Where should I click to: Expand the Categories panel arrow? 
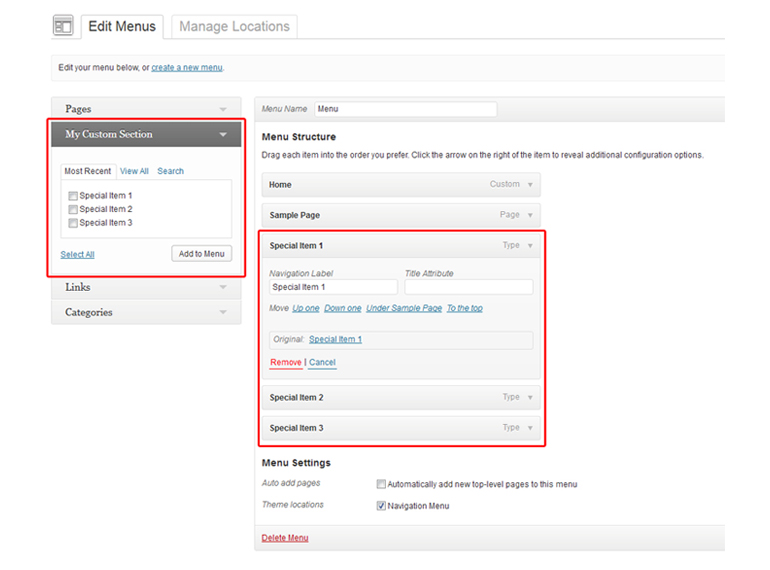tap(223, 313)
